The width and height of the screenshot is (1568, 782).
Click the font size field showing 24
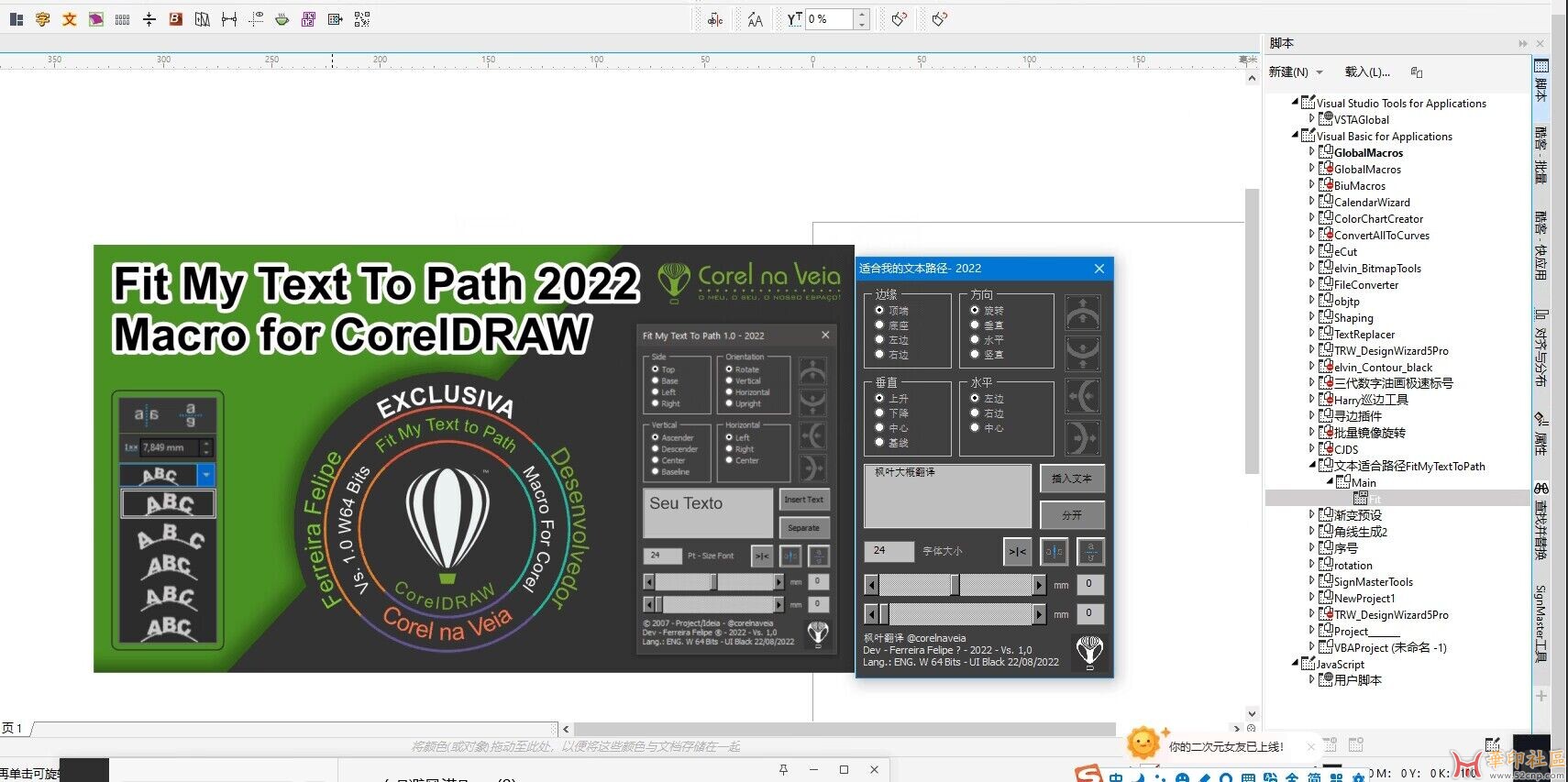tap(889, 551)
